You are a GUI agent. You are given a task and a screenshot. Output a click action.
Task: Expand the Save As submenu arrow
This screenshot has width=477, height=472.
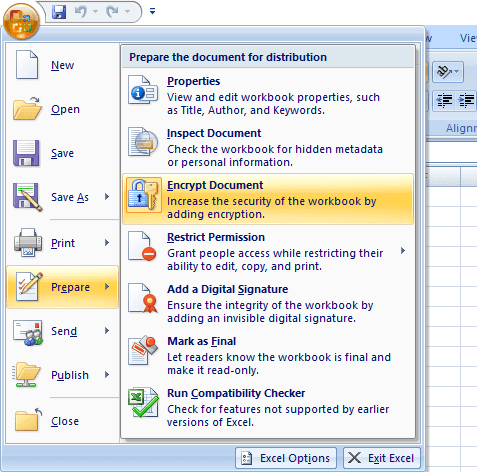pos(107,197)
